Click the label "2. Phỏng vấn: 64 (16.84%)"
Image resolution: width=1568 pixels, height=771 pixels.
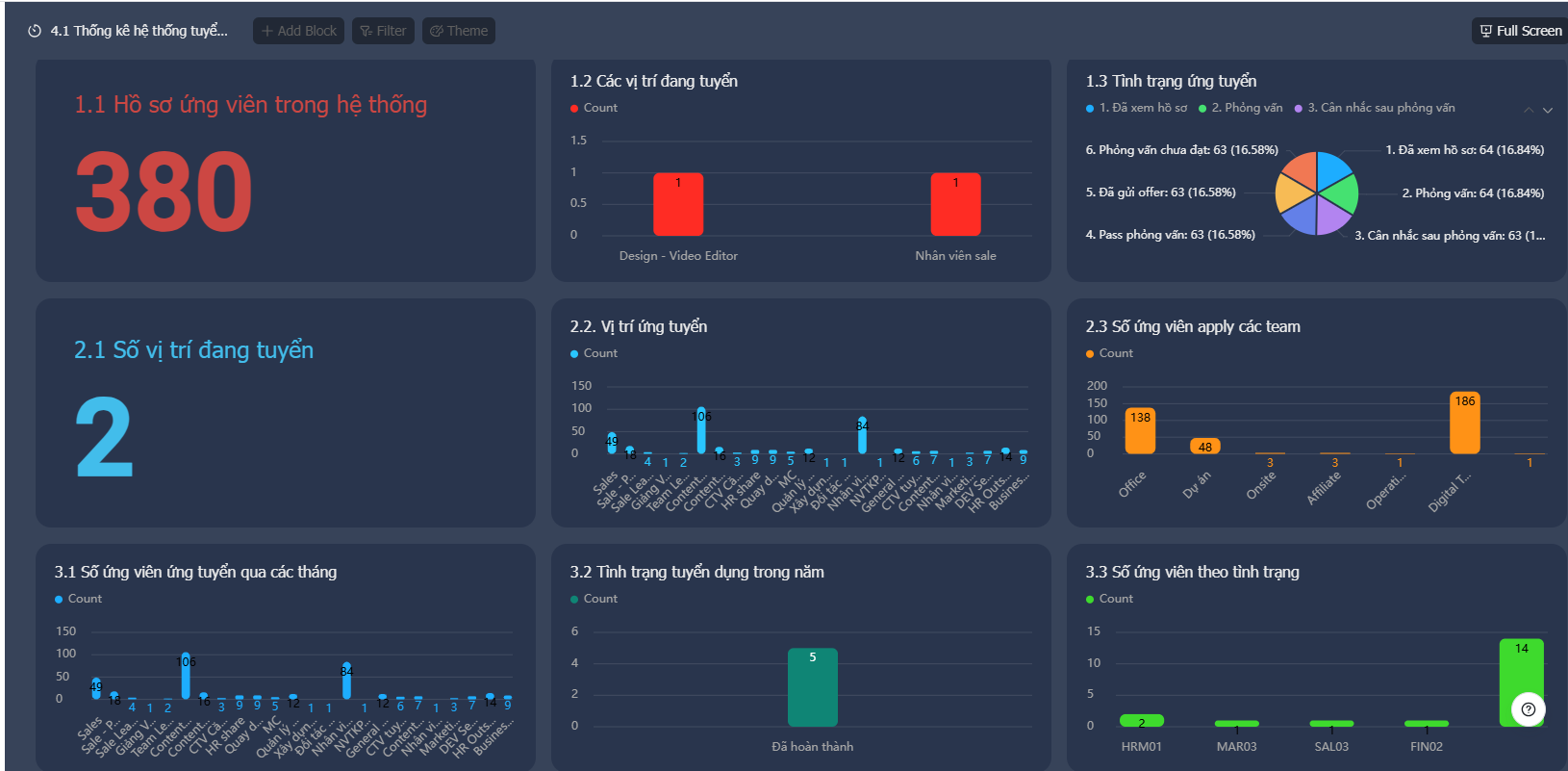[1473, 193]
